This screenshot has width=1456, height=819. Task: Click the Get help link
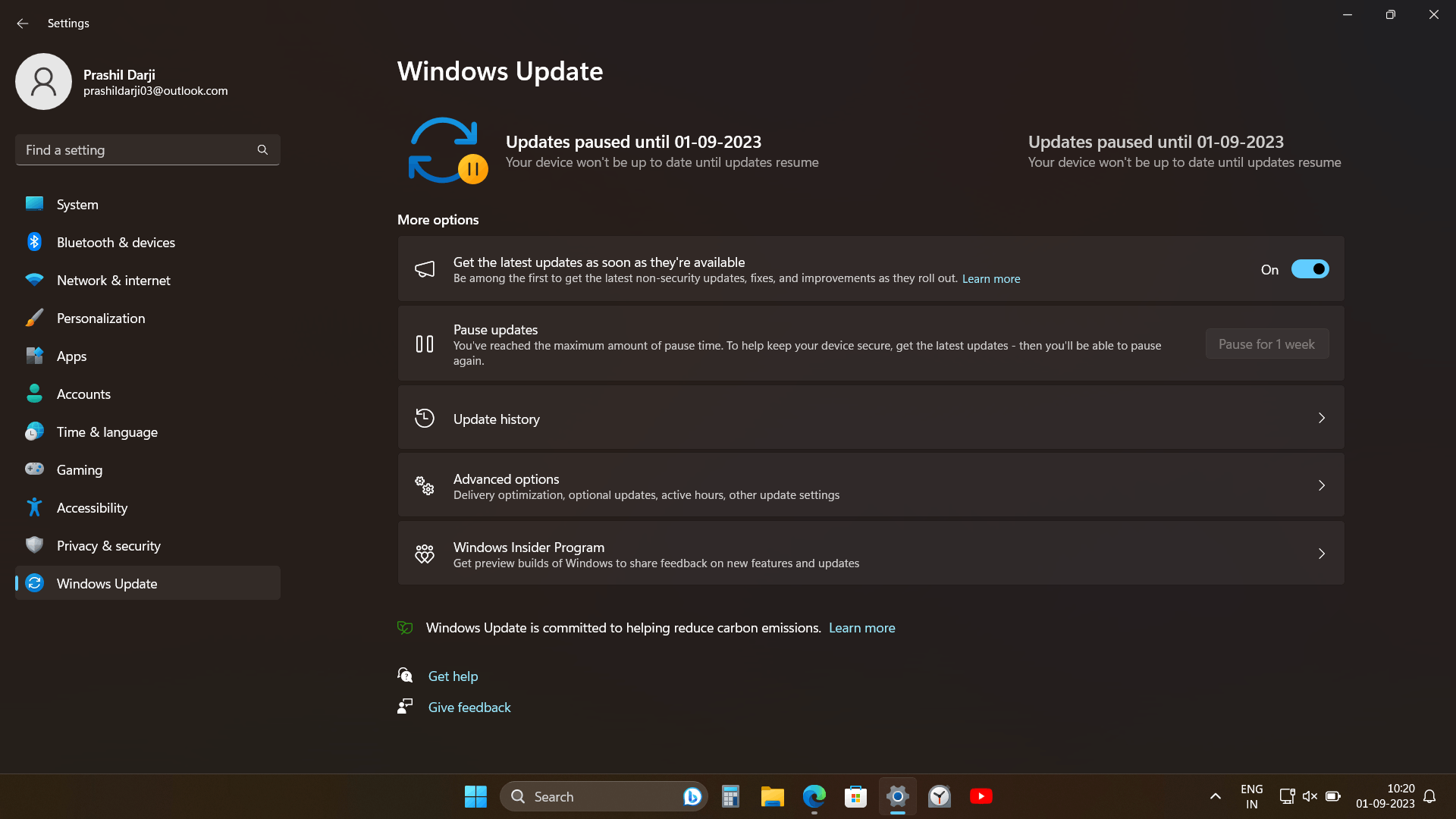tap(453, 676)
